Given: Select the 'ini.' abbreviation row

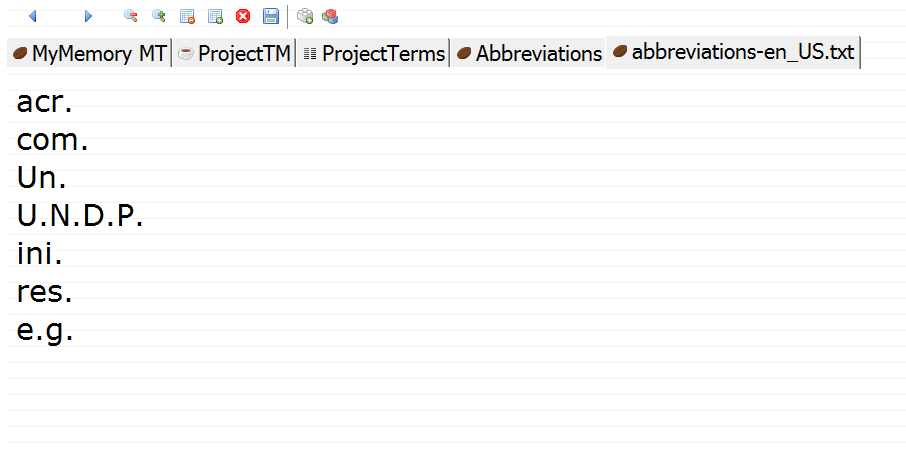Looking at the screenshot, I should [40, 254].
